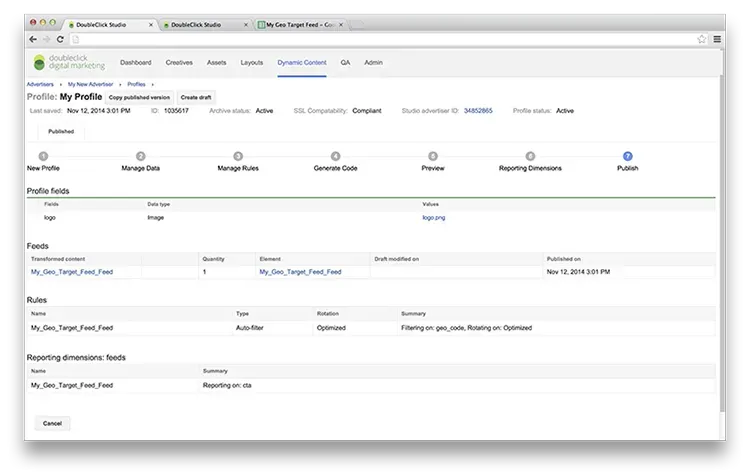Image resolution: width=750 pixels, height=476 pixels.
Task: Bookmark page with the star icon
Action: pos(702,39)
